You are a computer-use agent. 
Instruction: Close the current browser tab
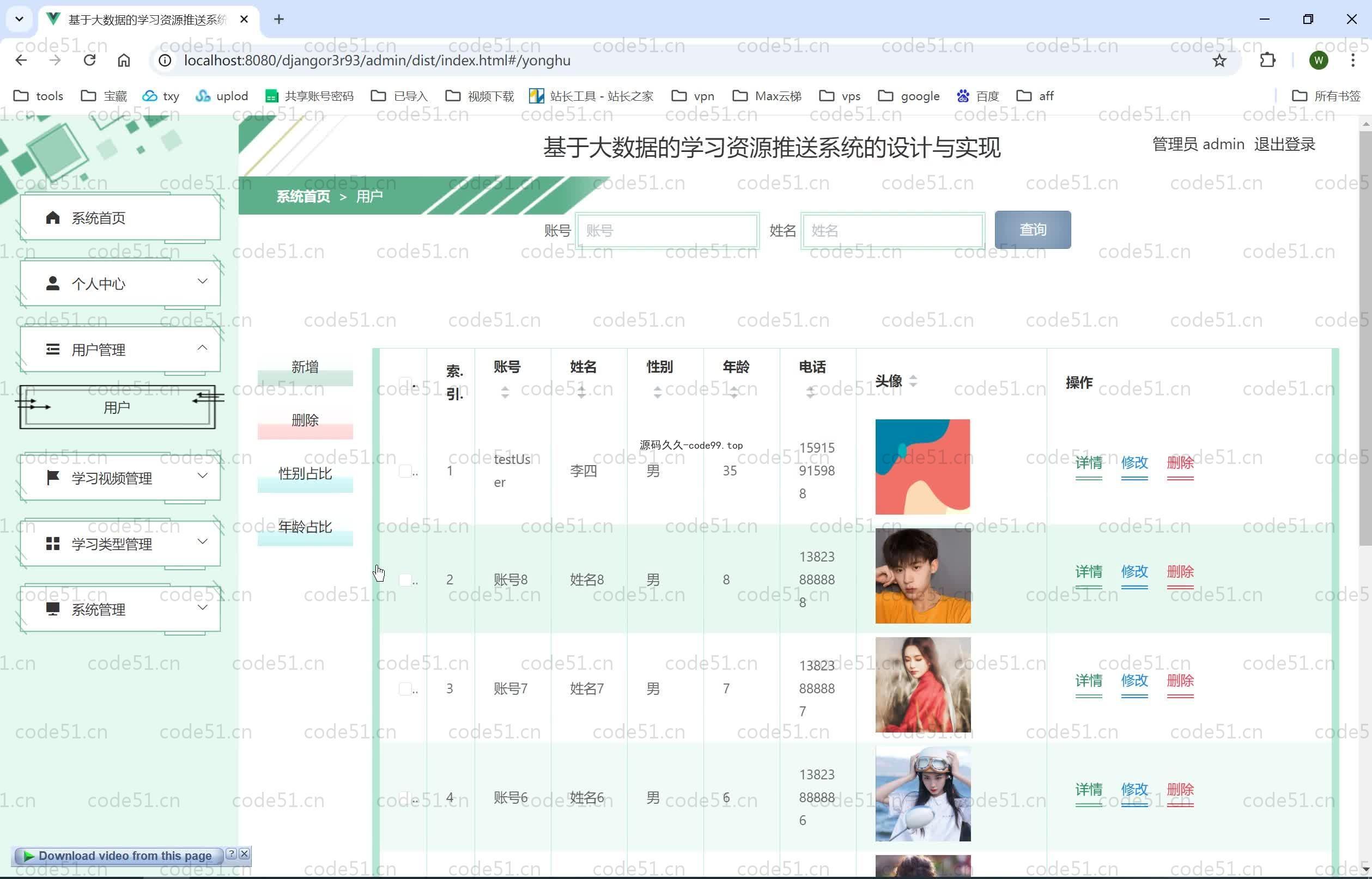(244, 20)
